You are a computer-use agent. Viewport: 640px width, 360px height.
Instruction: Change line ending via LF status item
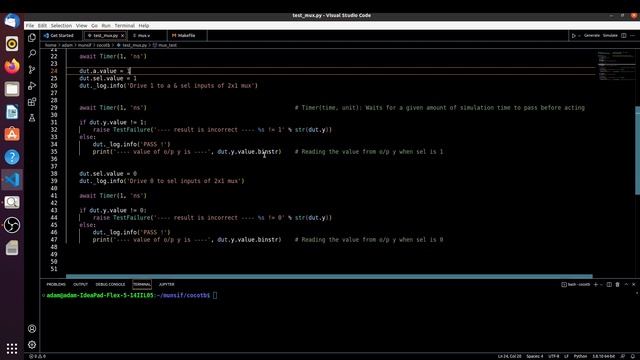(x=566, y=356)
